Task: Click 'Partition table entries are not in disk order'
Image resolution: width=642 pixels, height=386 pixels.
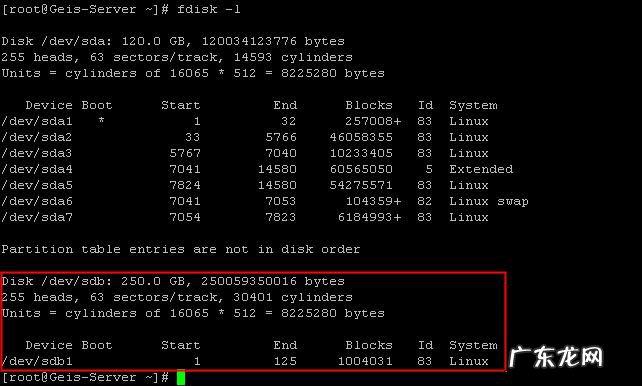Action: tap(181, 249)
